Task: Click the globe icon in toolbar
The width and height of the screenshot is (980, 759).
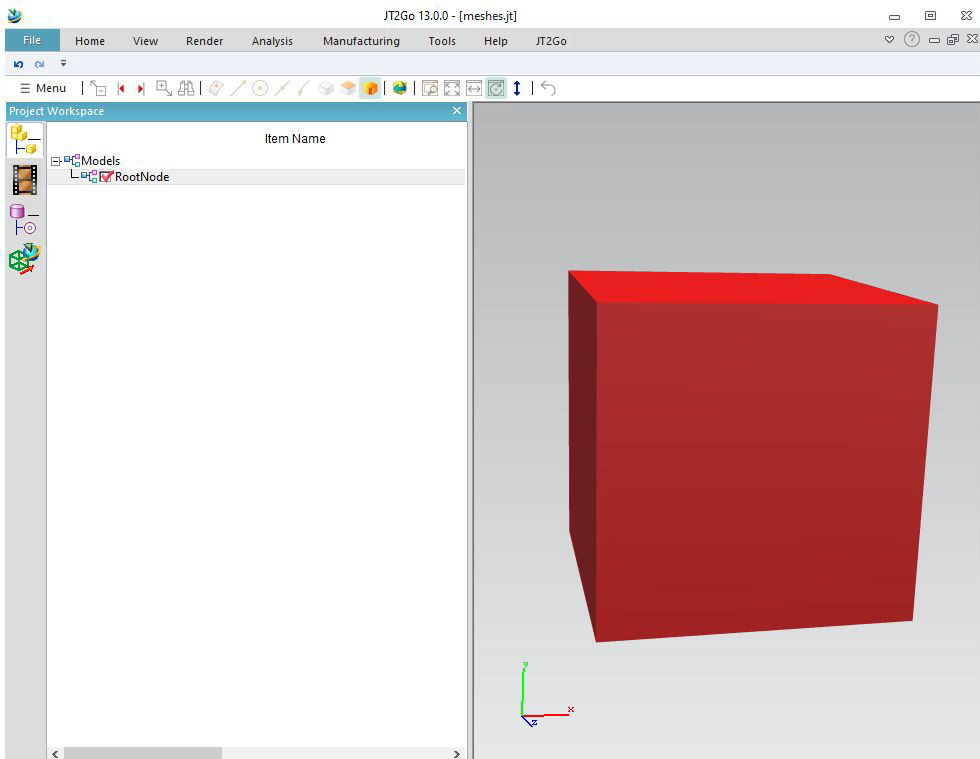Action: coord(400,88)
